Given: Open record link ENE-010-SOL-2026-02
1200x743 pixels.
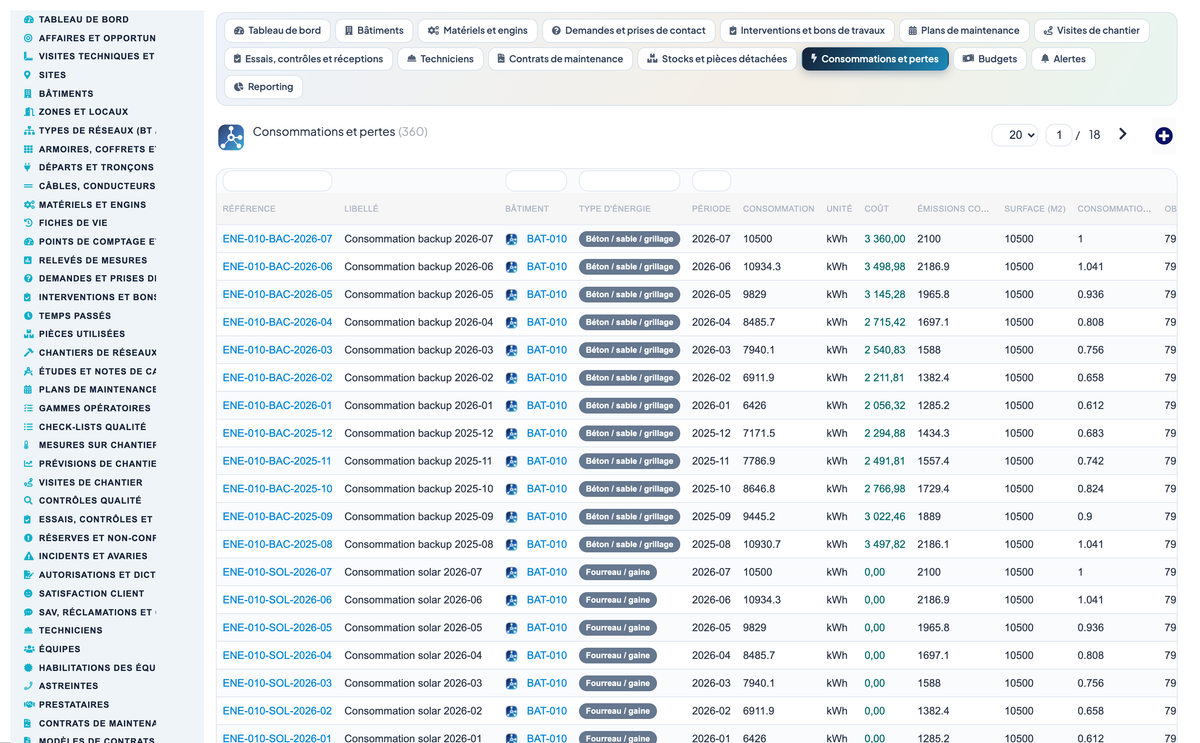Looking at the screenshot, I should click(277, 711).
